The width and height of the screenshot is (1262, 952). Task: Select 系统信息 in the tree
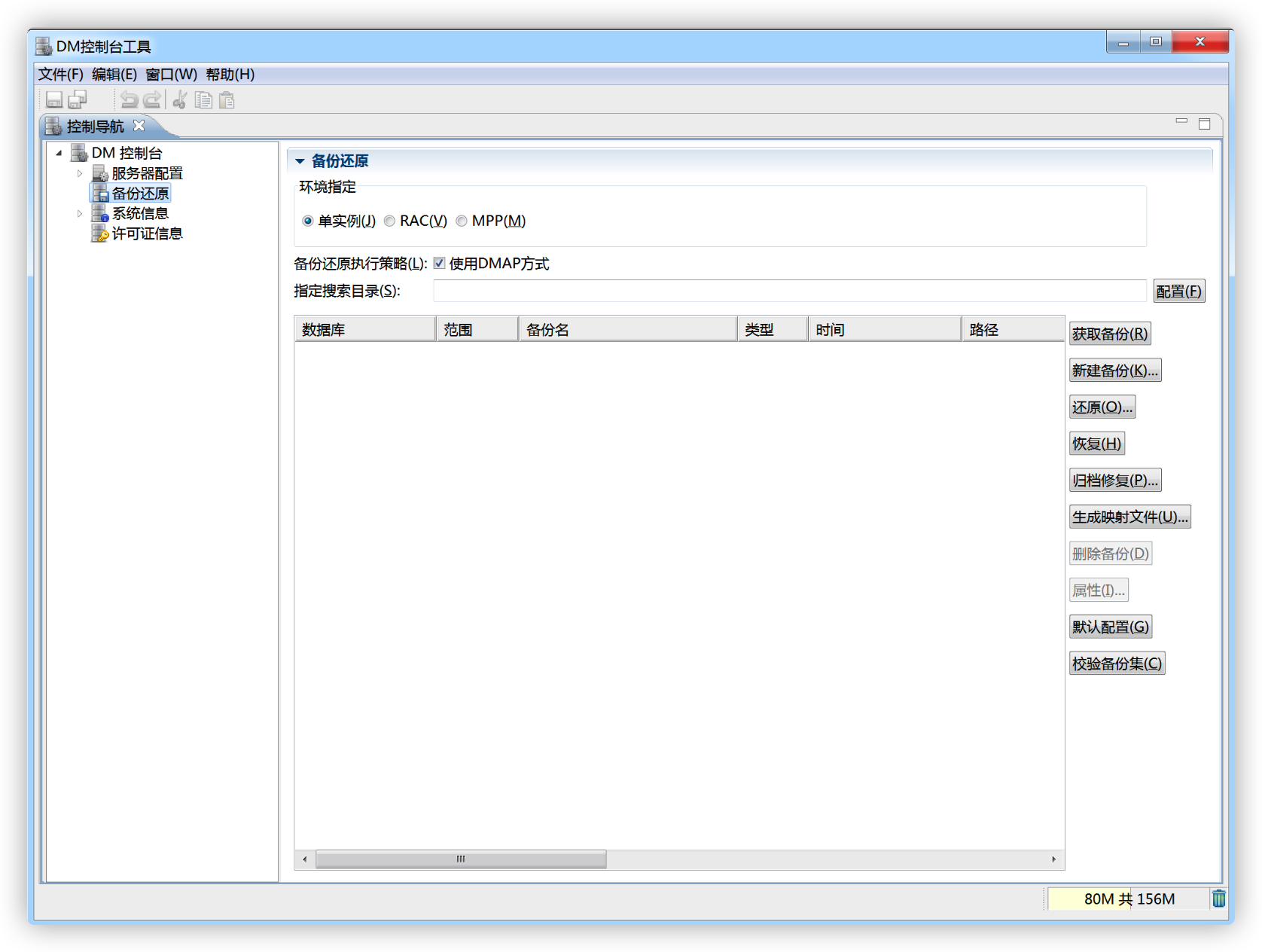[140, 214]
